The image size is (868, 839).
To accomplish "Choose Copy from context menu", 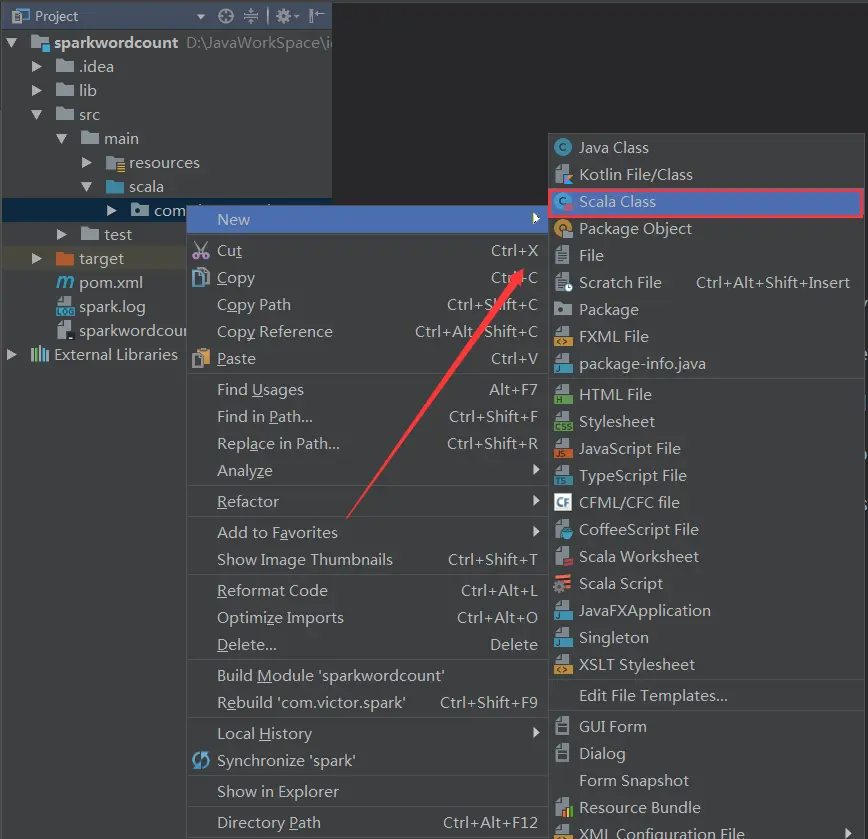I will tap(367, 278).
